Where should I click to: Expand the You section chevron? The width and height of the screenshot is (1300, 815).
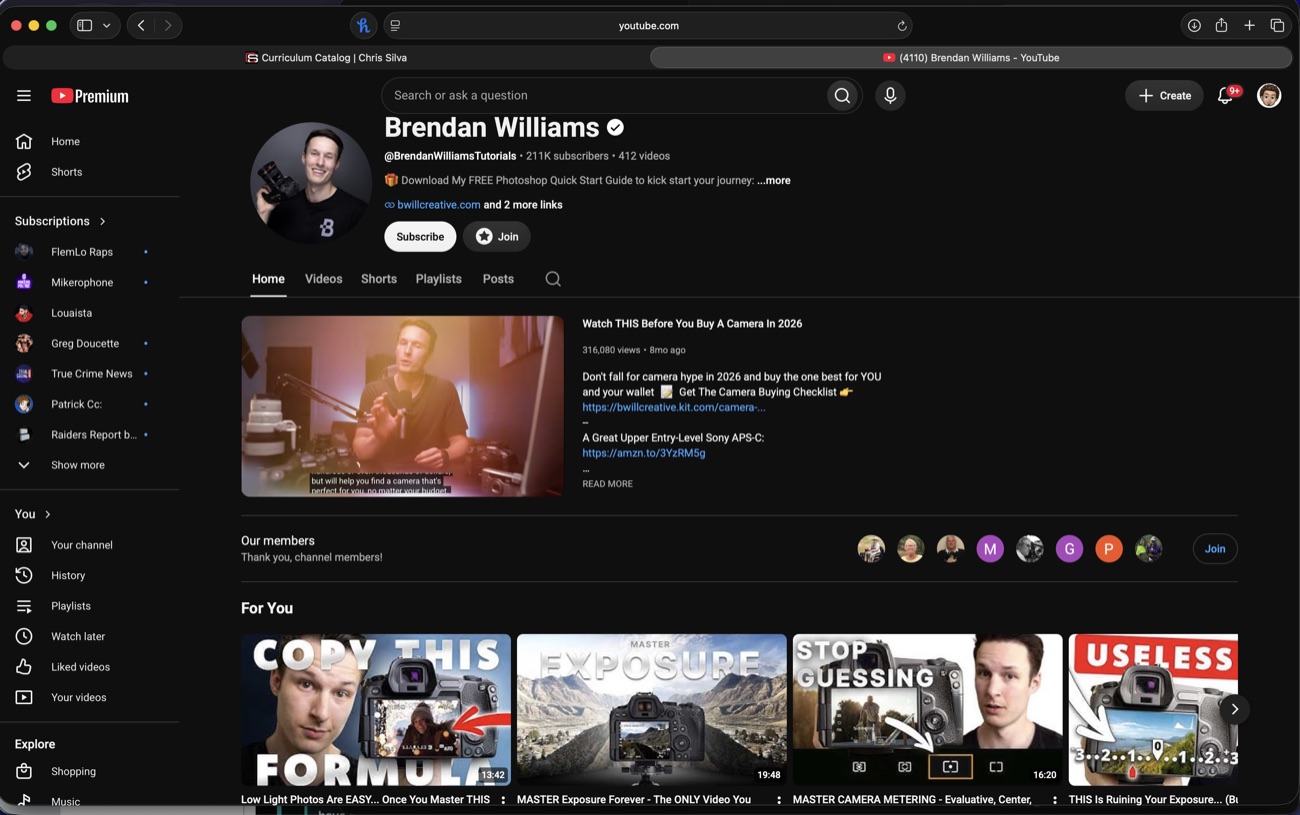(x=47, y=514)
